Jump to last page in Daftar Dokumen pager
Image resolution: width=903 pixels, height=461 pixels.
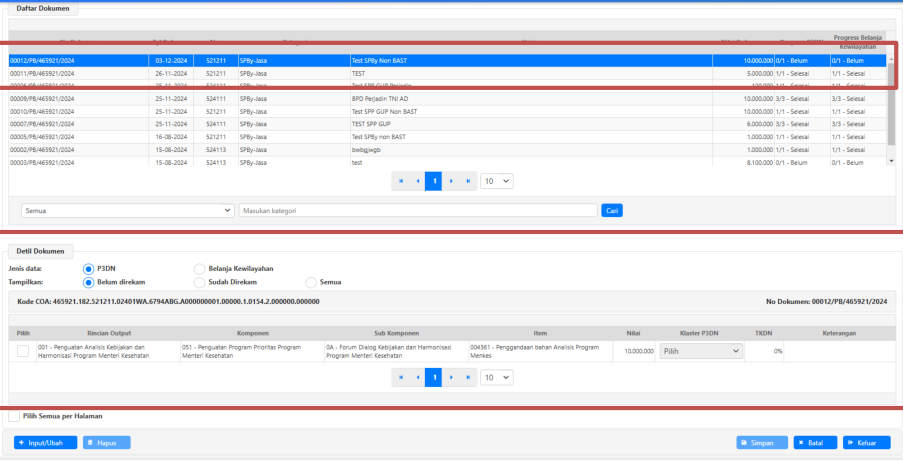point(467,181)
